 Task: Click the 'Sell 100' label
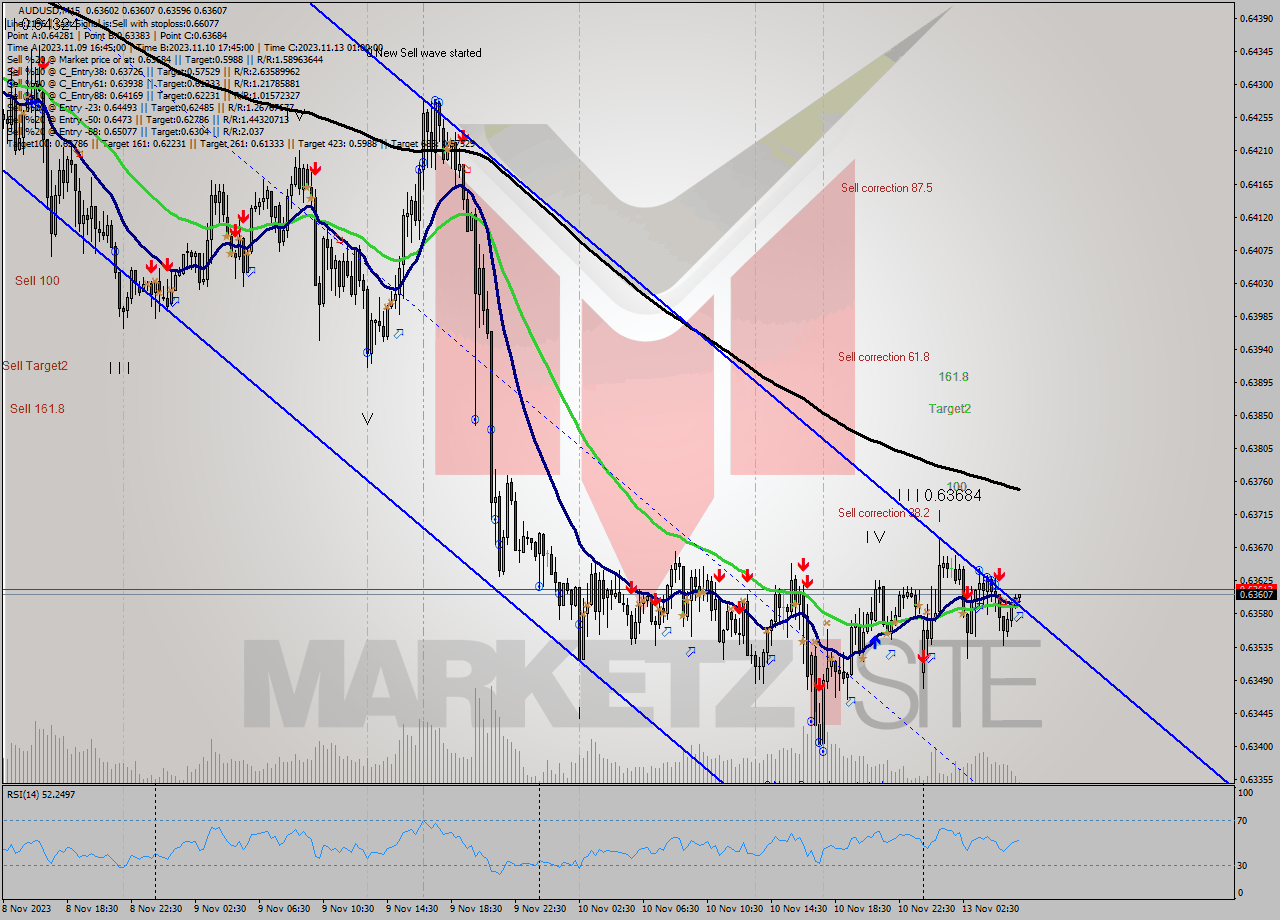click(x=37, y=281)
